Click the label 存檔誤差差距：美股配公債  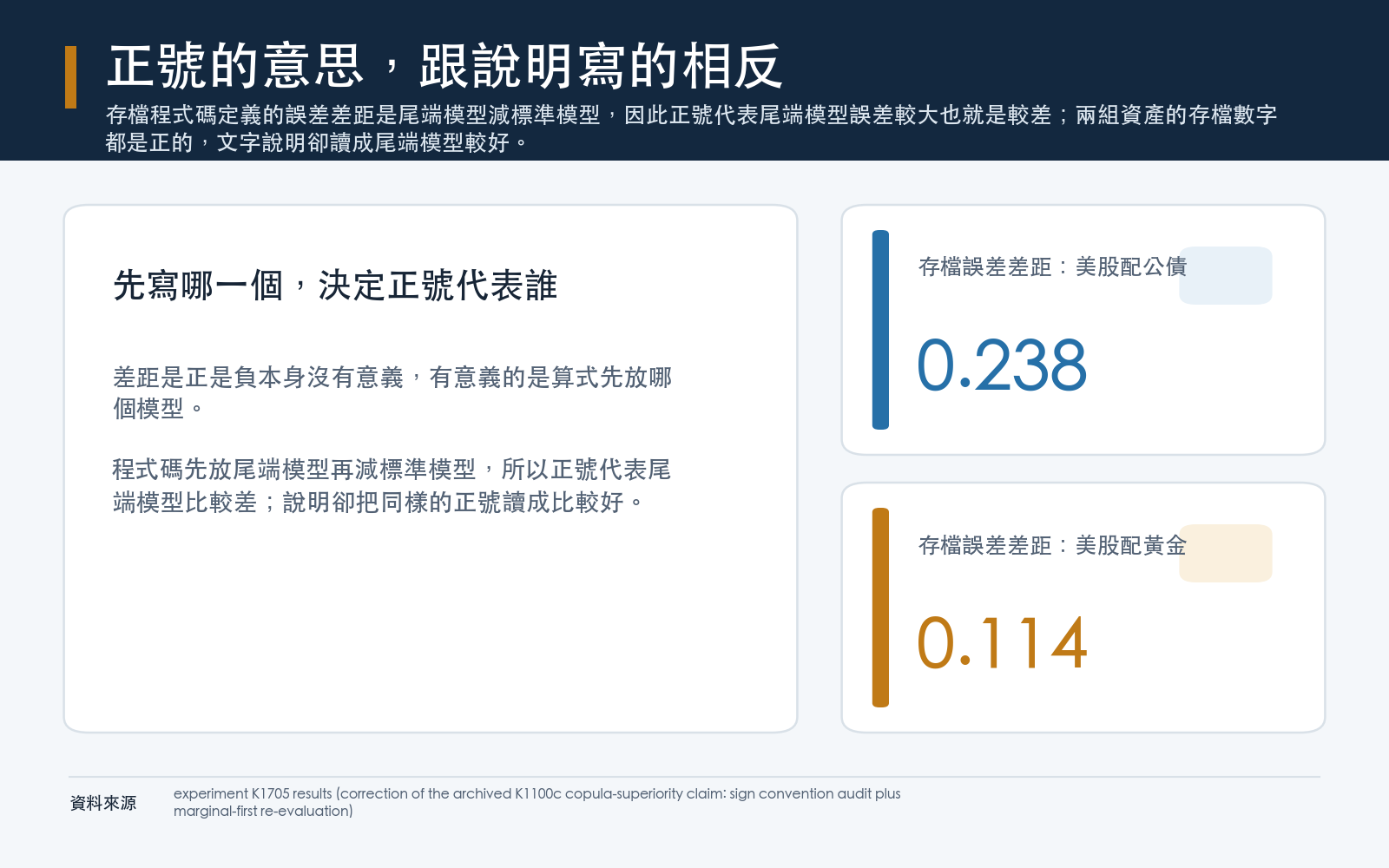point(1052,266)
